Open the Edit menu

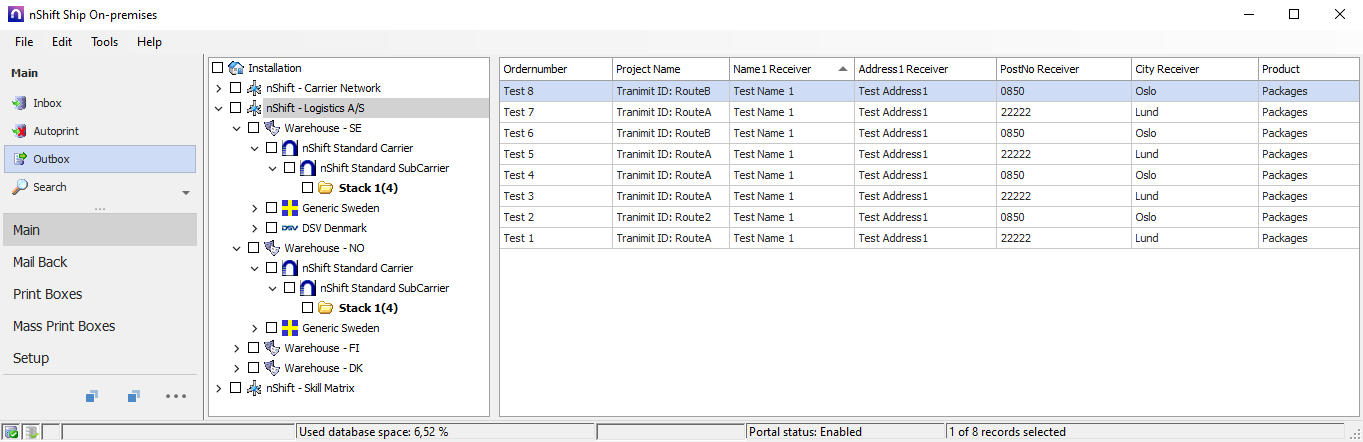pos(62,42)
